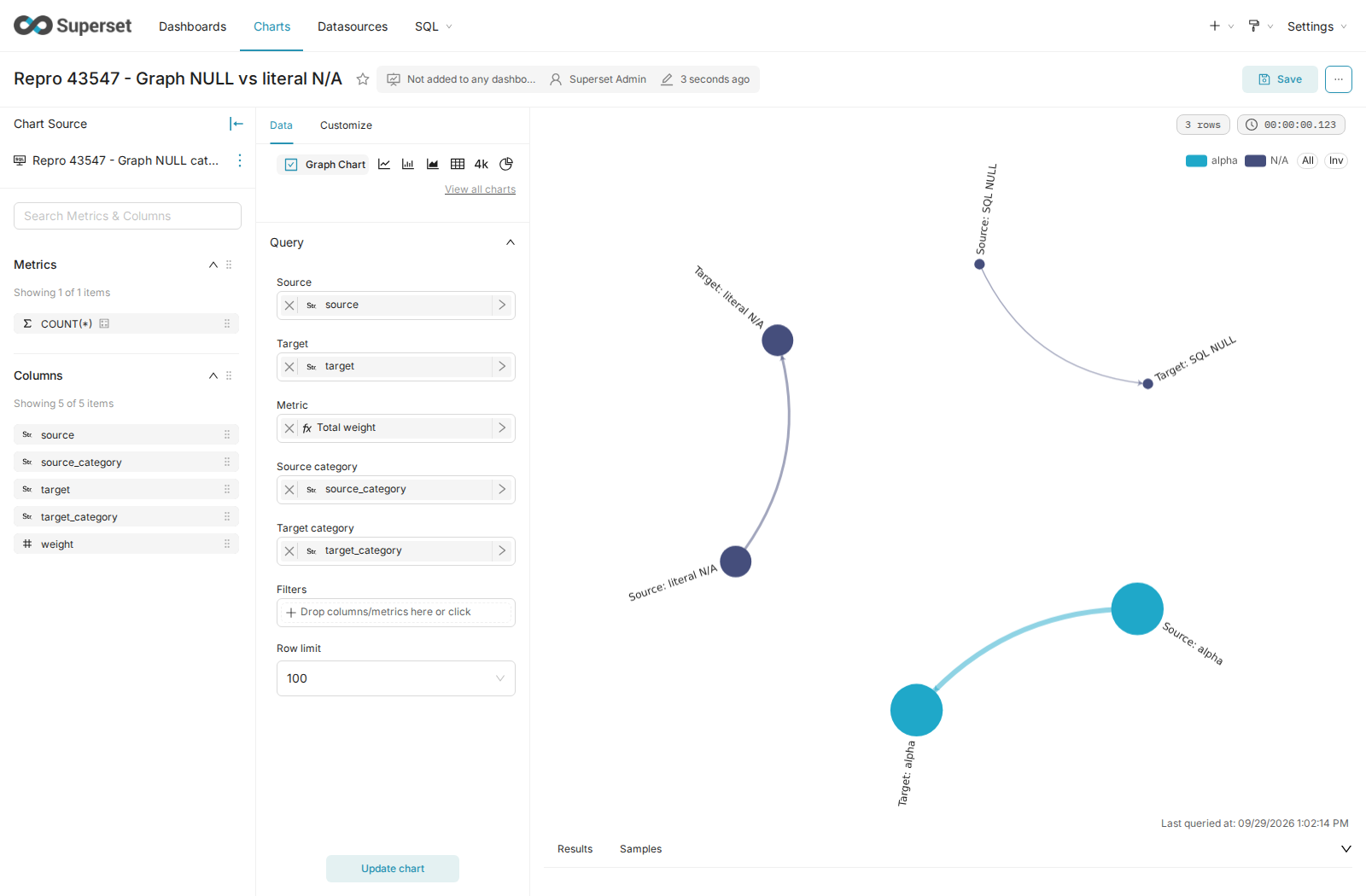This screenshot has width=1366, height=896.
Task: Open the plus create-new menu
Action: 1221,26
